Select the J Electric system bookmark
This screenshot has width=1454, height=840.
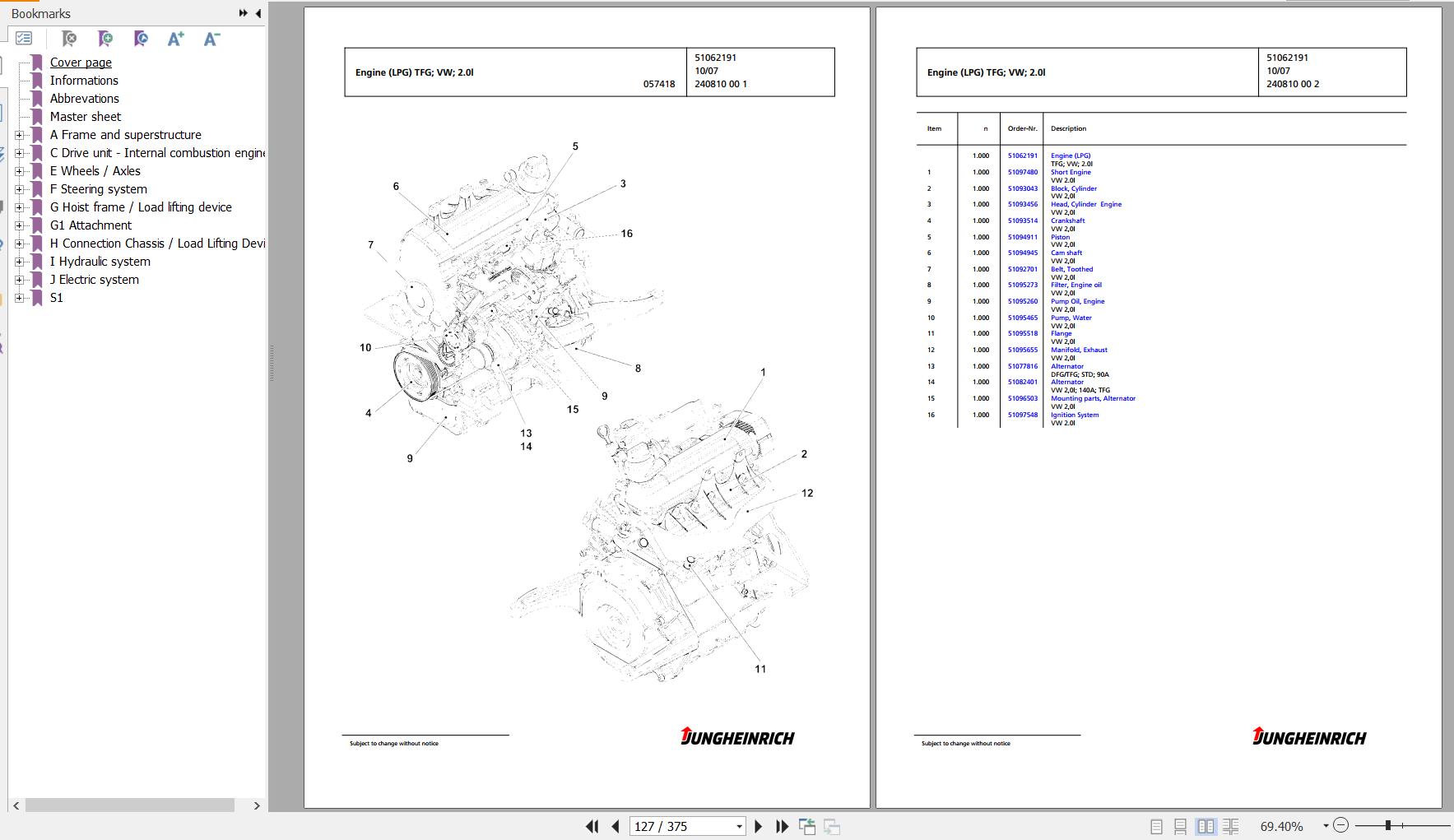pos(94,280)
